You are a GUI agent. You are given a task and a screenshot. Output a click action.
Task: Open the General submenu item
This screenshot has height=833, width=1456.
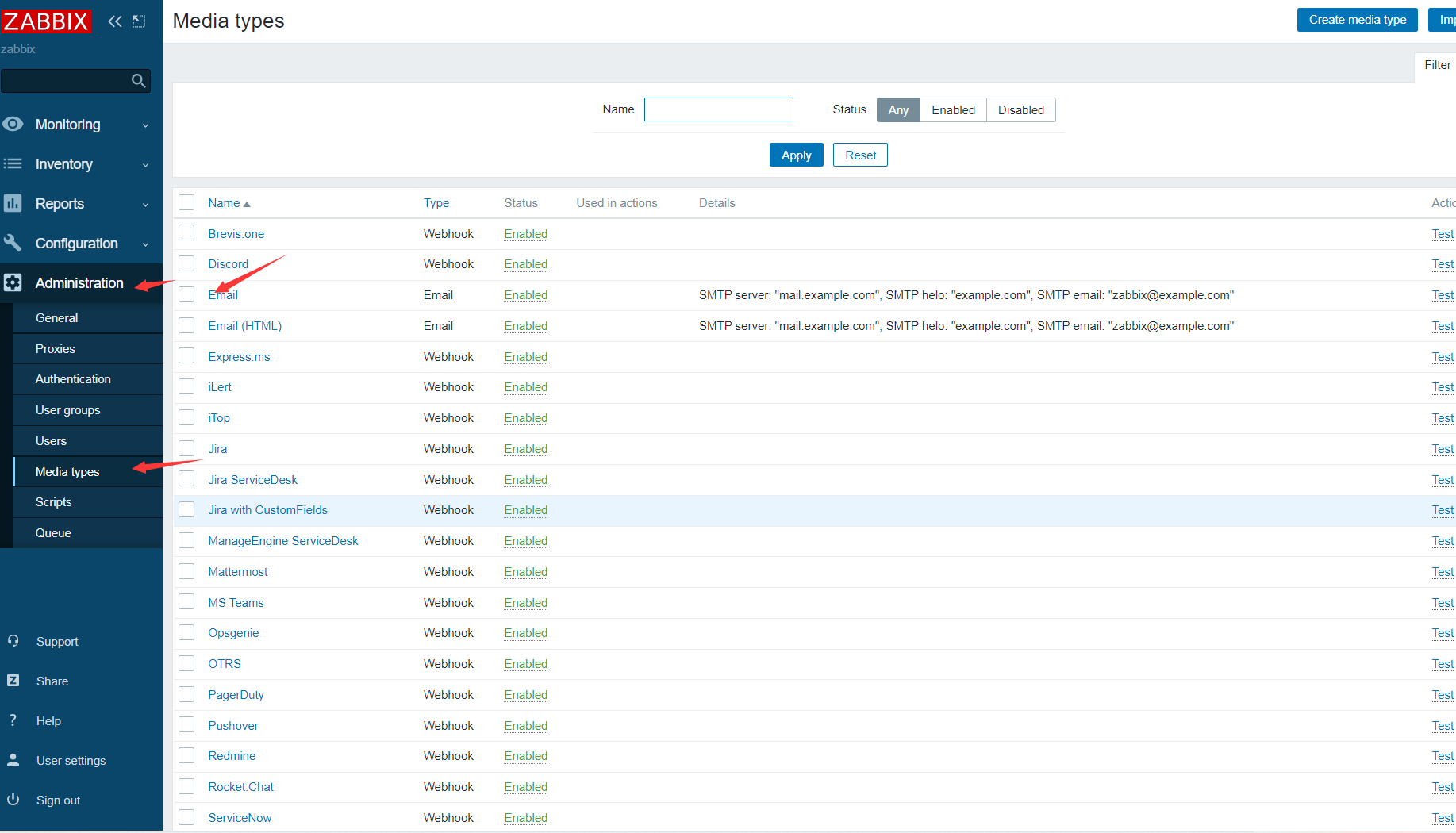click(x=87, y=317)
